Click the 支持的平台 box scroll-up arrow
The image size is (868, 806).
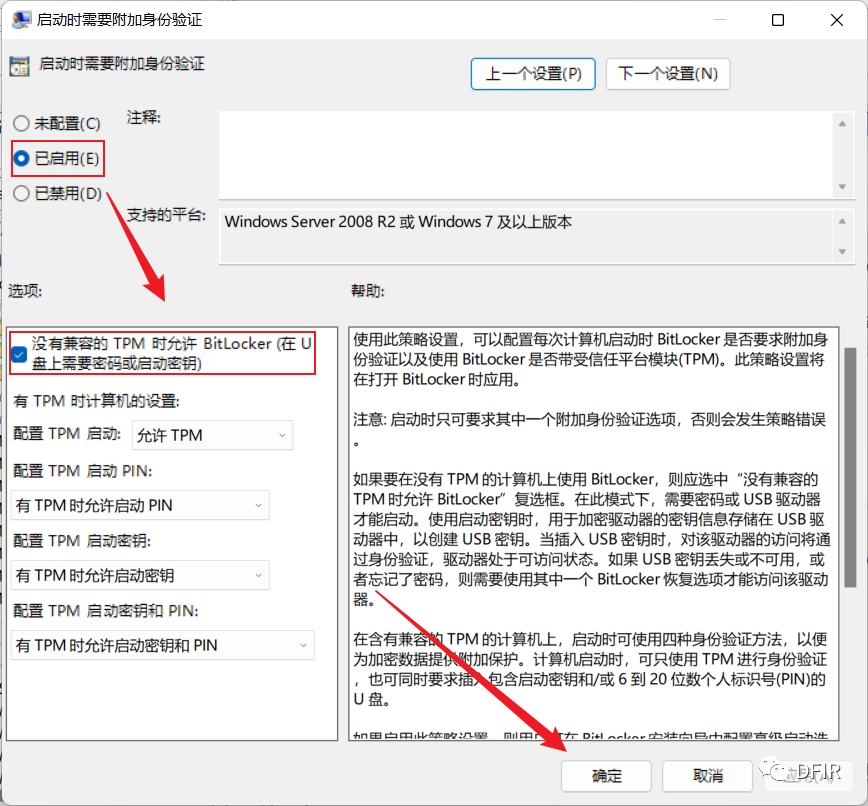click(842, 221)
